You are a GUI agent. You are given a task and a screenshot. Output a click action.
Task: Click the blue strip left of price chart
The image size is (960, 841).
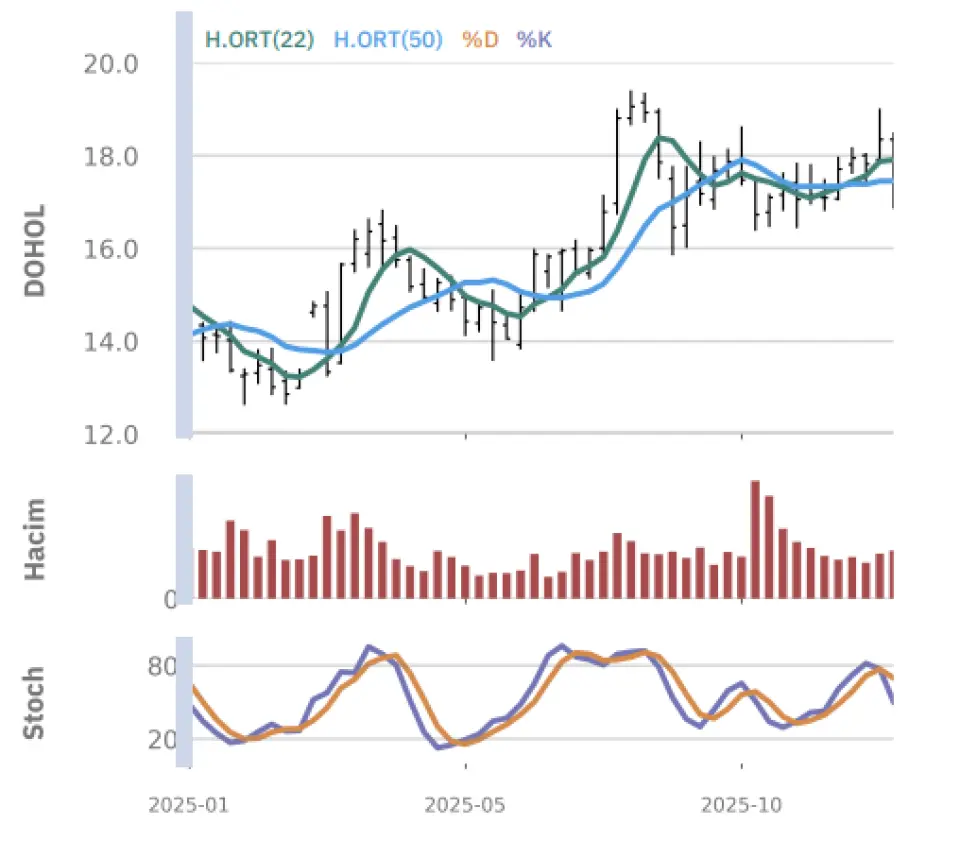184,225
